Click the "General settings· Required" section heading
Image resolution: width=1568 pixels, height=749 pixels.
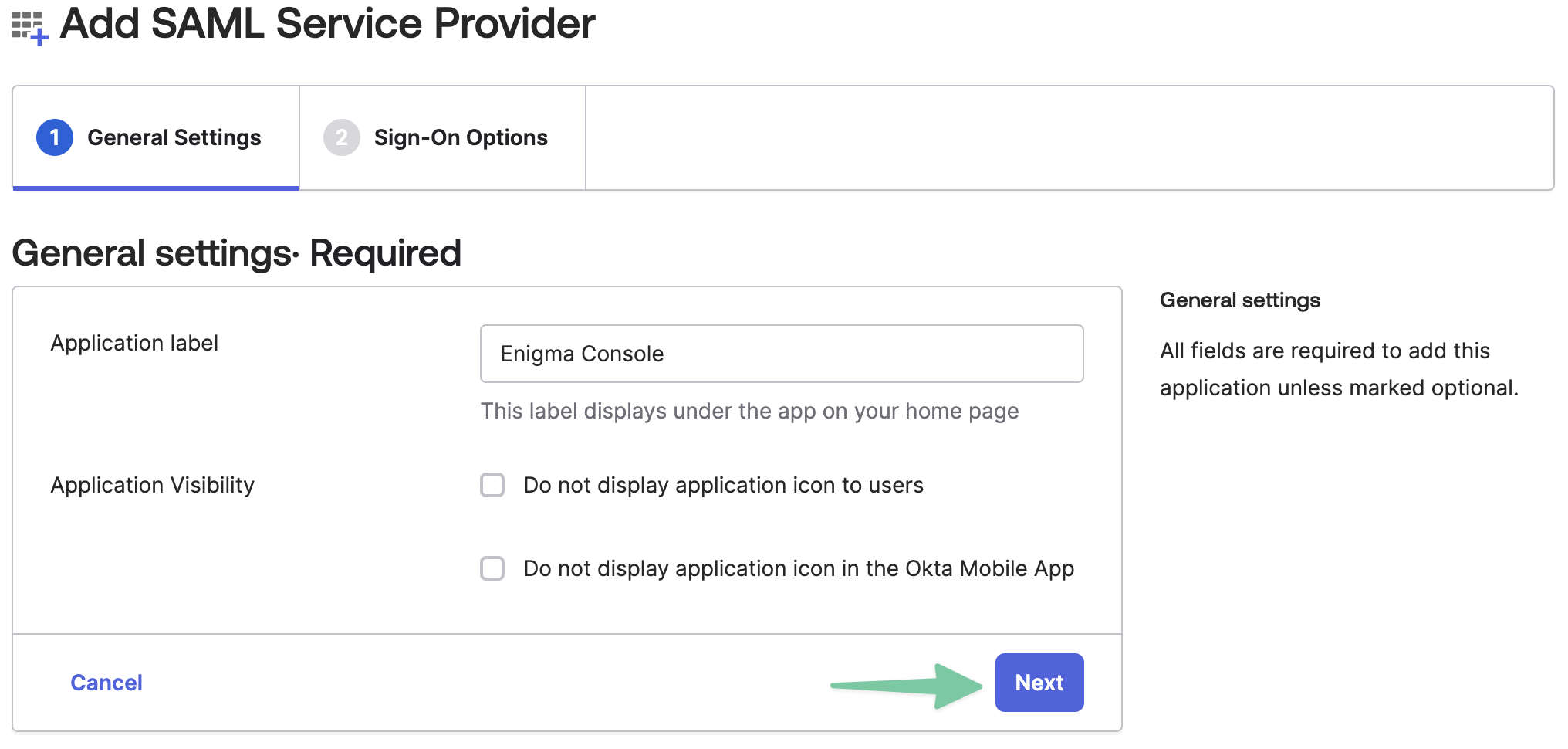point(236,253)
